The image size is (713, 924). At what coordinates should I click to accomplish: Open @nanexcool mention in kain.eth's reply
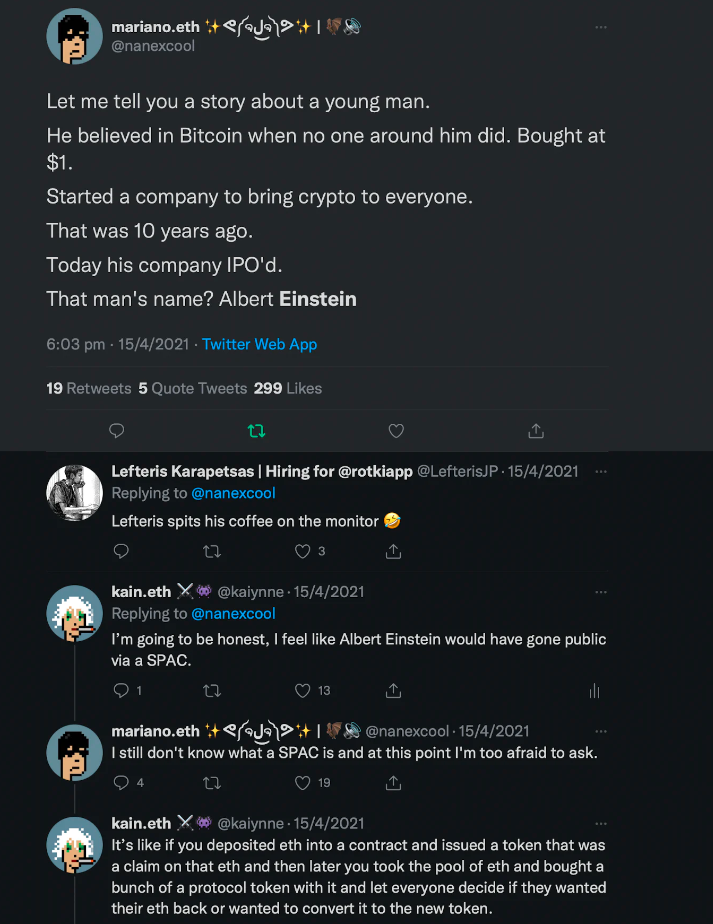tap(233, 613)
